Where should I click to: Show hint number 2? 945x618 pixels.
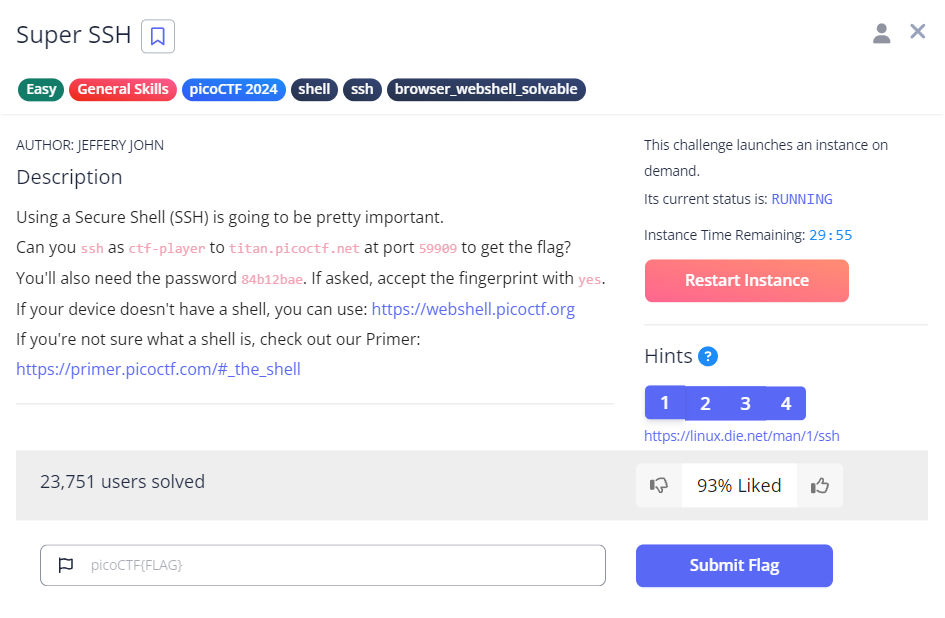(705, 403)
